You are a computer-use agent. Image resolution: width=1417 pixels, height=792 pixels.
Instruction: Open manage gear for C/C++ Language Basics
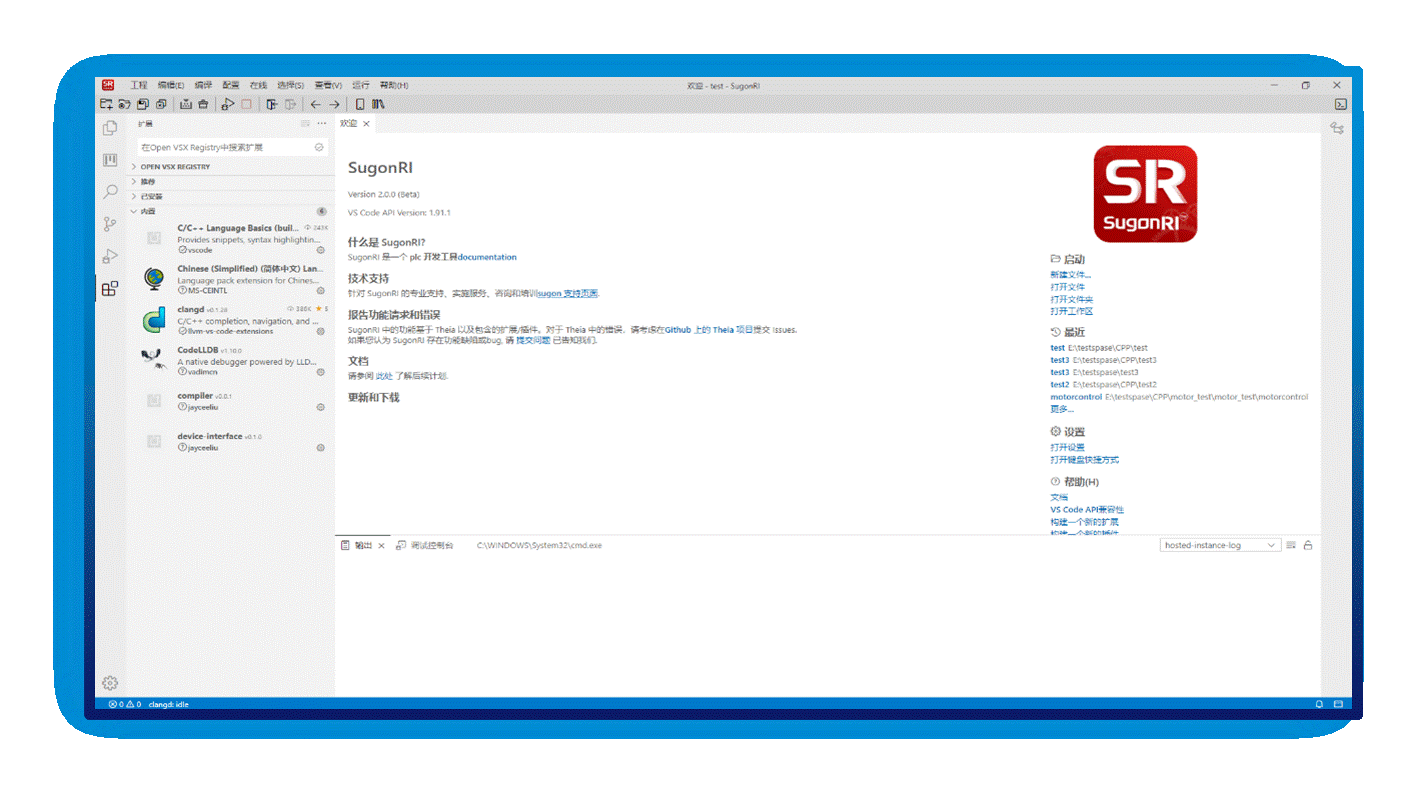(321, 250)
